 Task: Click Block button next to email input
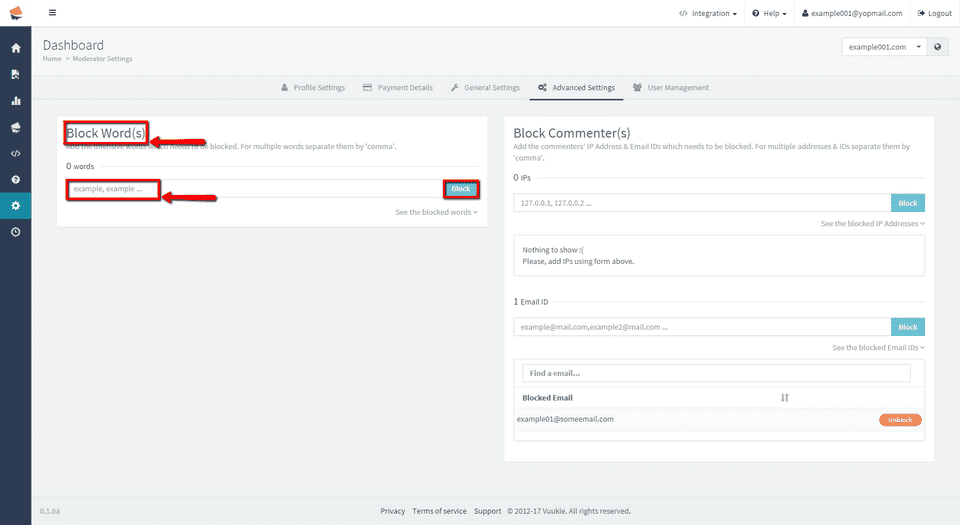907,327
